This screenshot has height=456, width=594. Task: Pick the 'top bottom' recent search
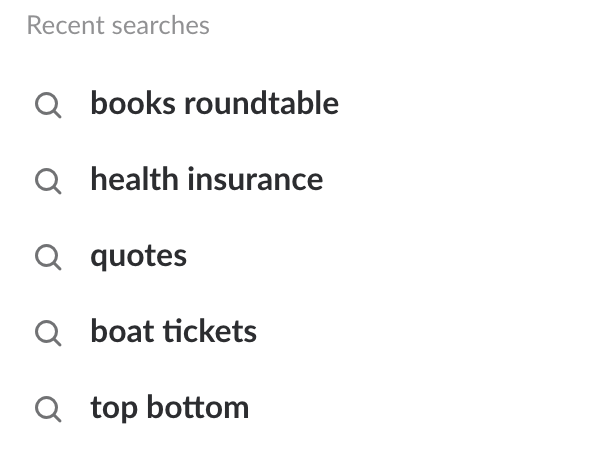pos(297,407)
